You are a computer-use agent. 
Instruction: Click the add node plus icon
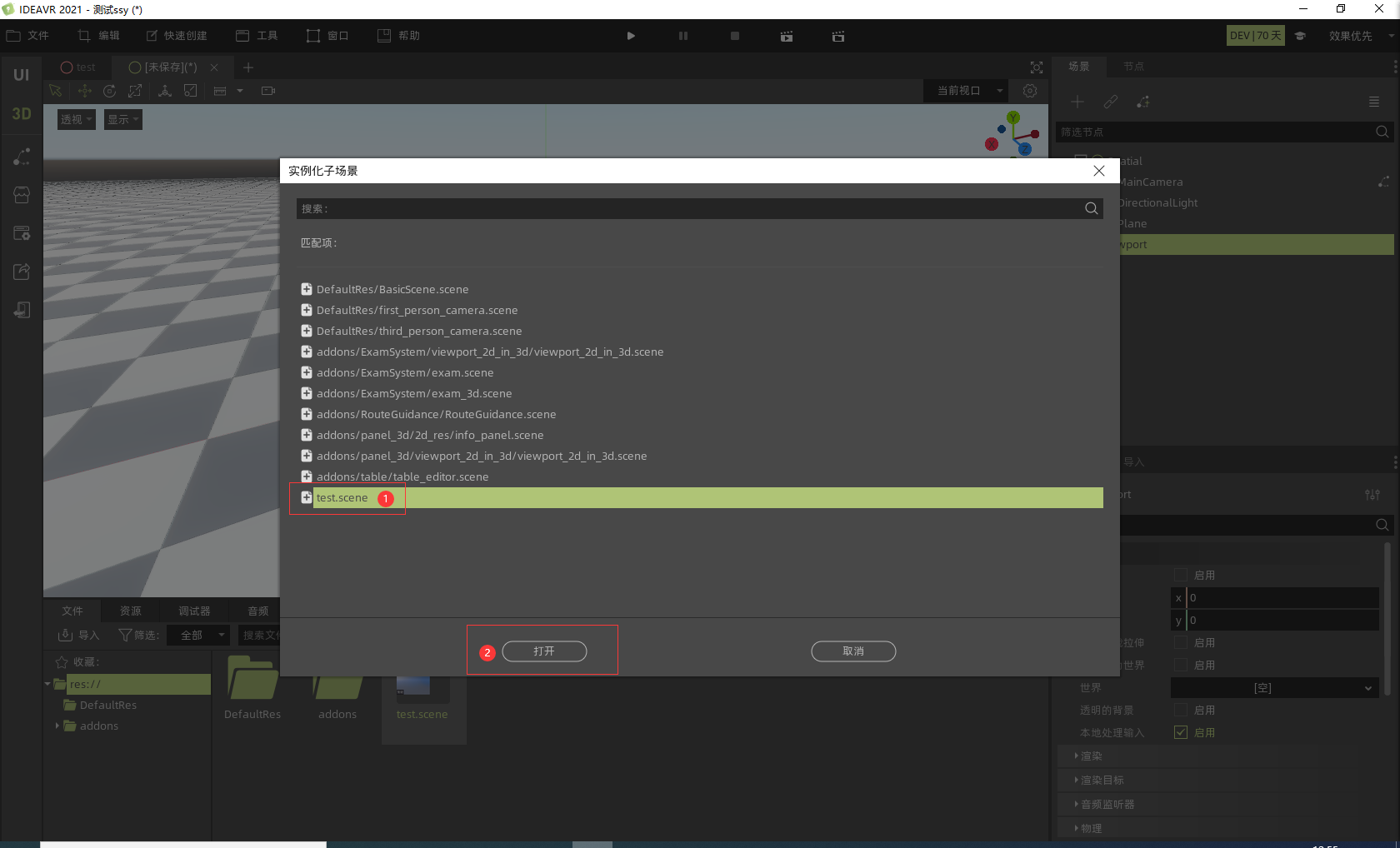tap(1077, 102)
